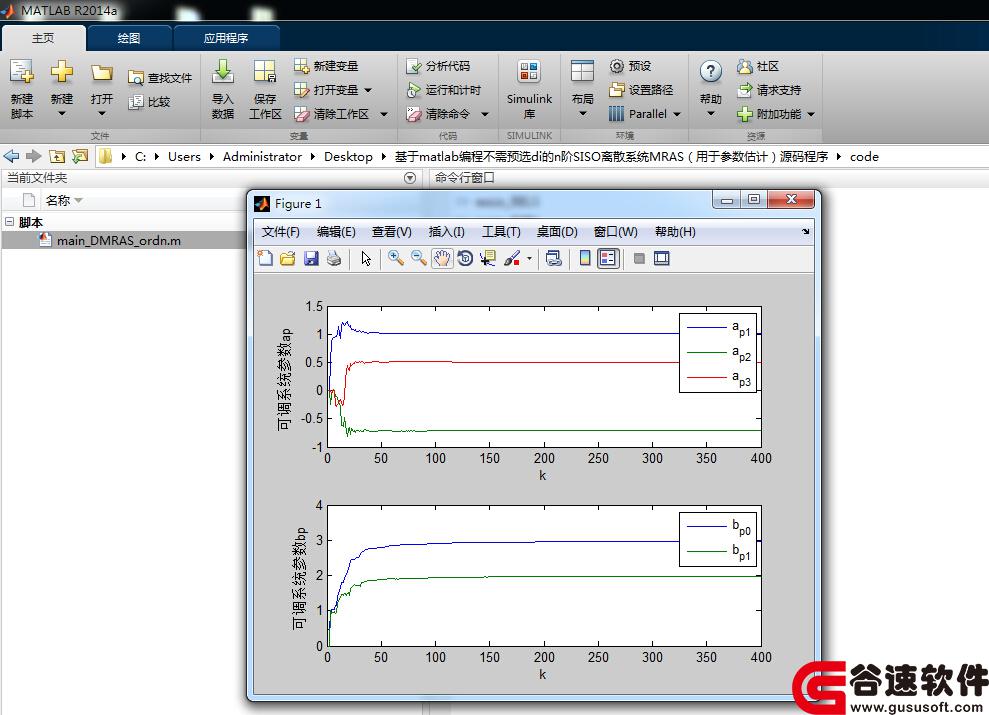The image size is (989, 715).
Task: Click Open File icon in Figure 1 toolbar
Action: click(x=288, y=258)
